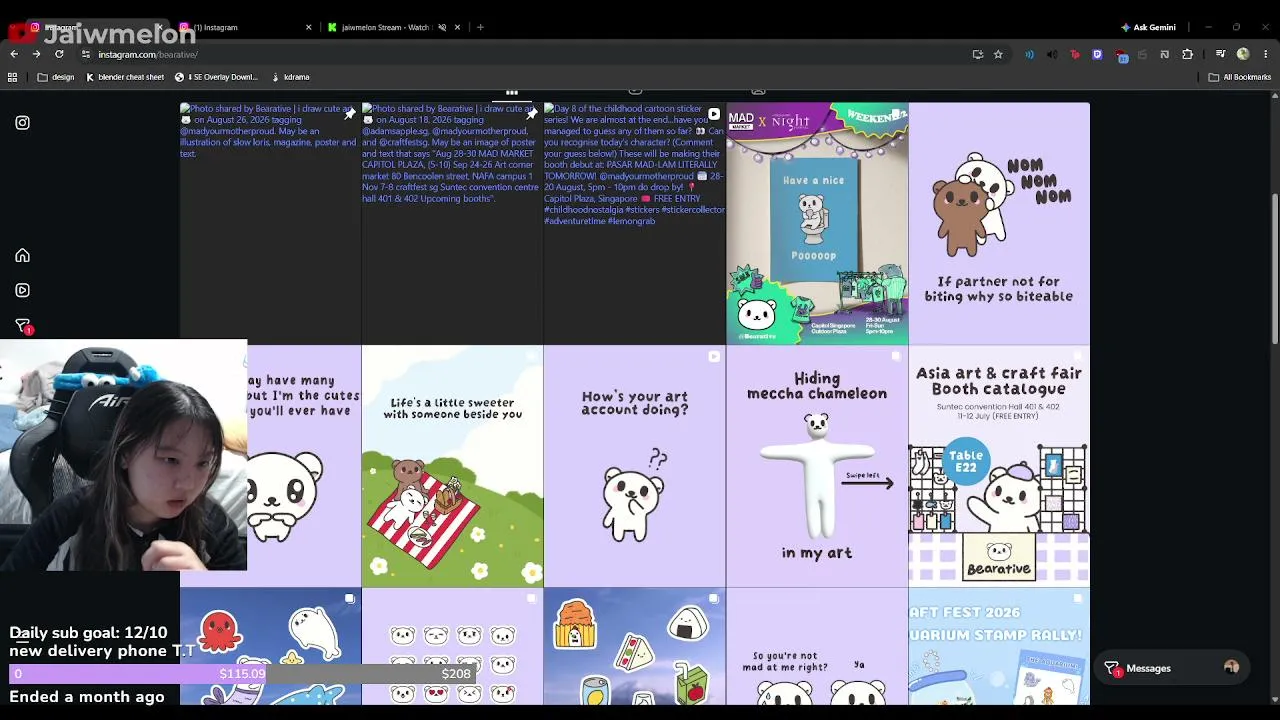The height and width of the screenshot is (720, 1280).
Task: Open the pinned post from August 26
Action: click(270, 223)
